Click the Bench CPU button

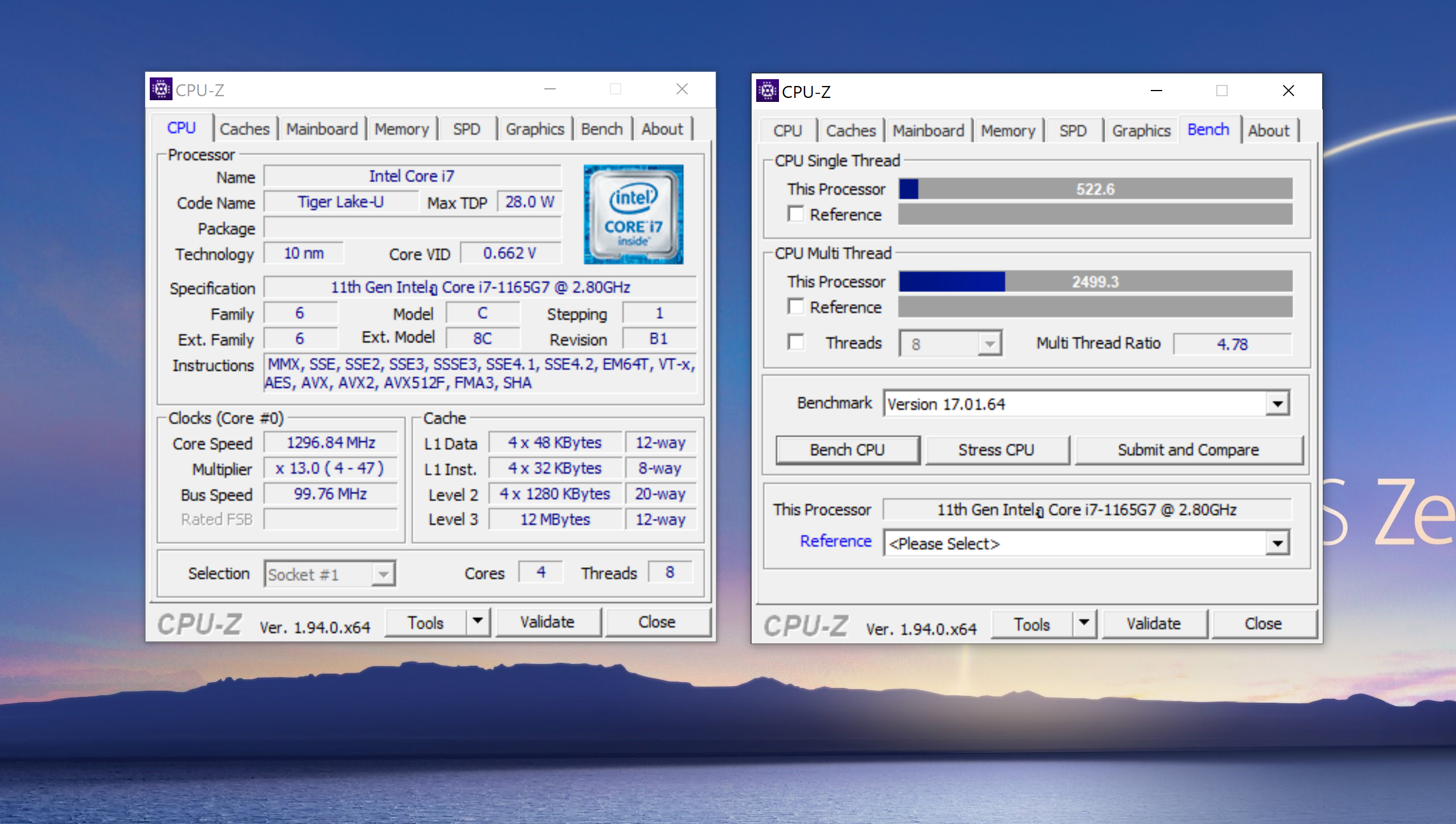pyautogui.click(x=847, y=450)
